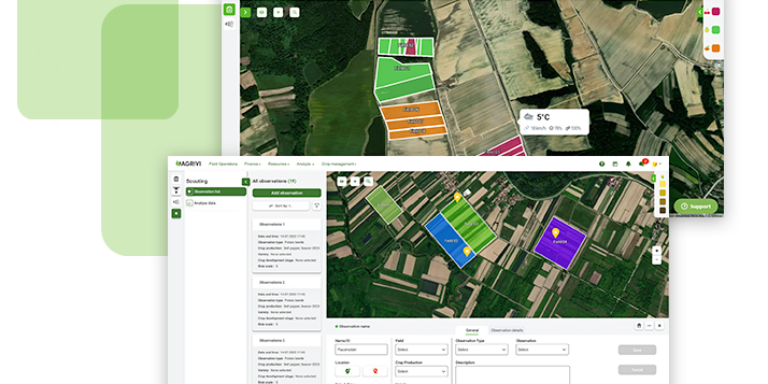Click the green Support button
This screenshot has width=768, height=384.
696,206
